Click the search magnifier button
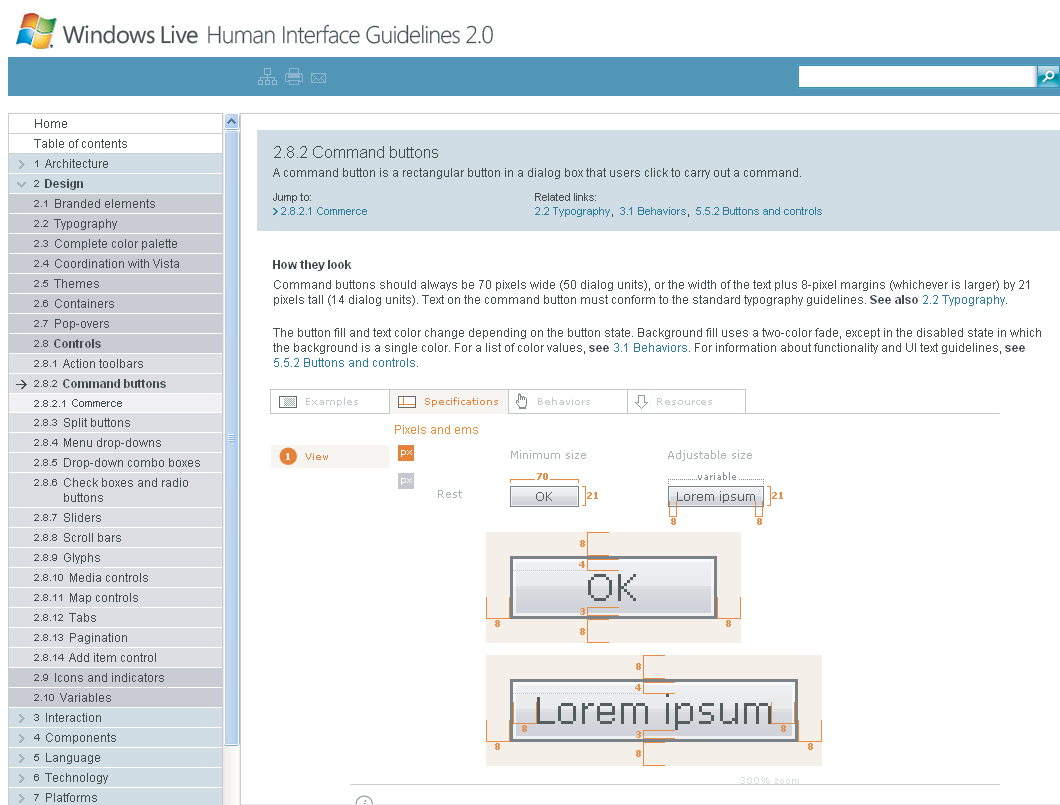Viewport: 1060px width, 805px height. pos(1047,76)
